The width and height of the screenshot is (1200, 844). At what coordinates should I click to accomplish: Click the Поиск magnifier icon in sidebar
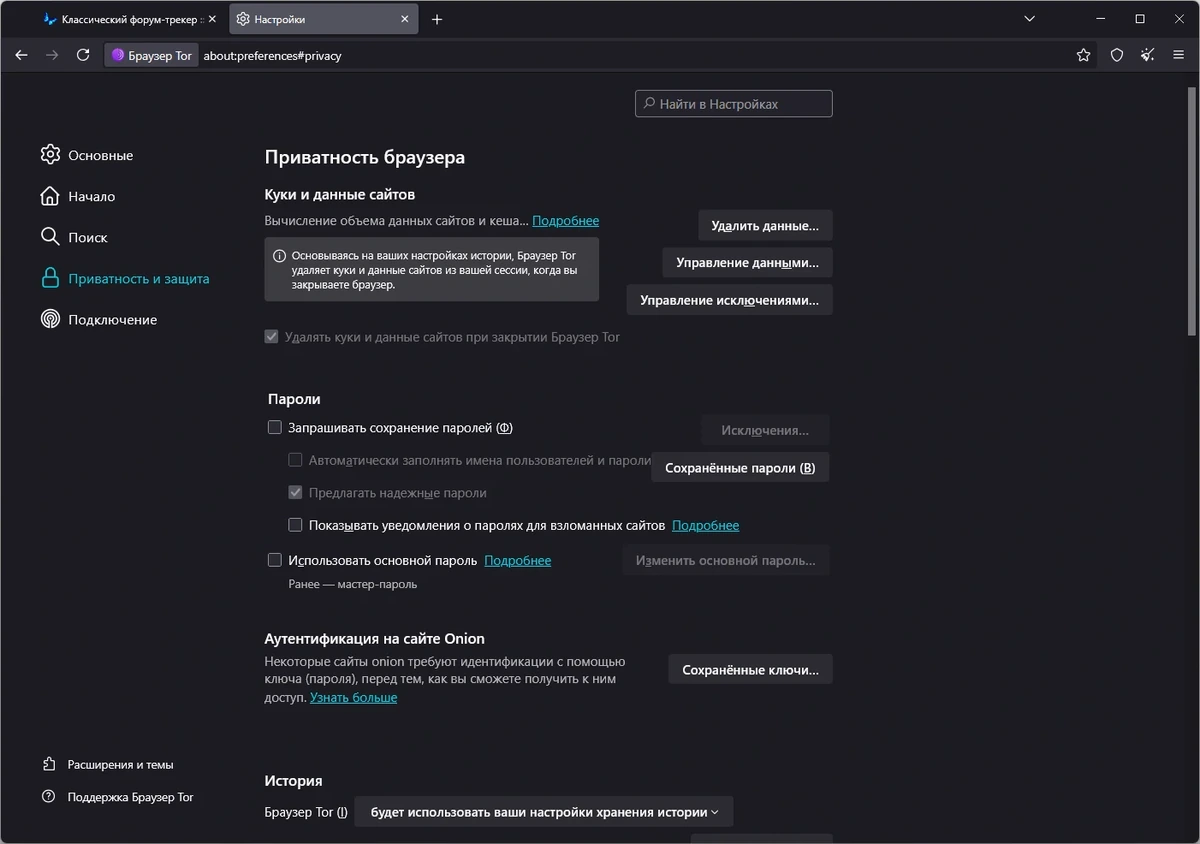[x=50, y=237]
